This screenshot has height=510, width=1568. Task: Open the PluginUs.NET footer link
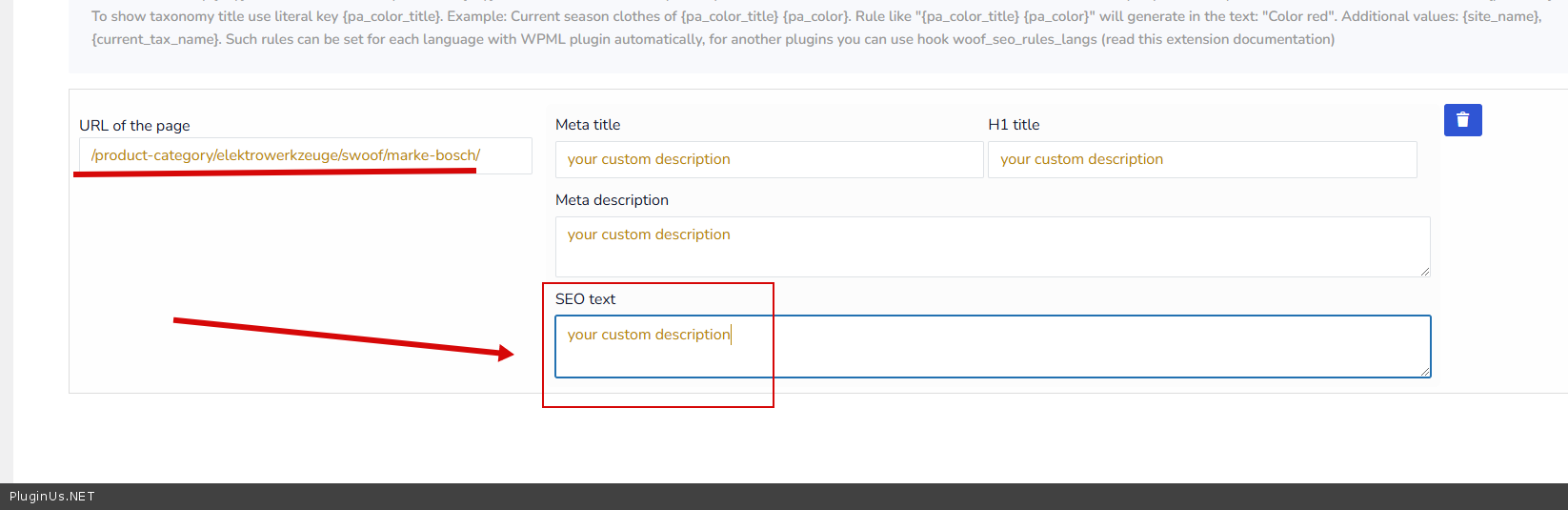(x=52, y=497)
